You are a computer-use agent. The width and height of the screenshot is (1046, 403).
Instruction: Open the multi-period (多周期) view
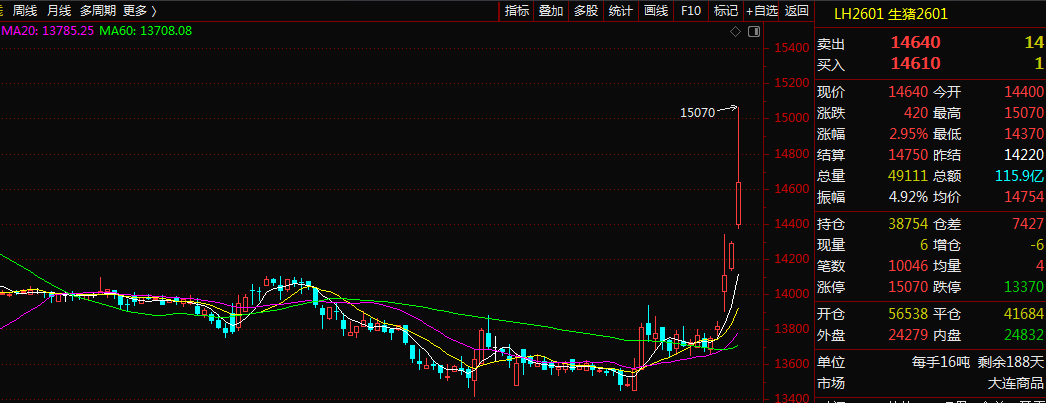97,11
